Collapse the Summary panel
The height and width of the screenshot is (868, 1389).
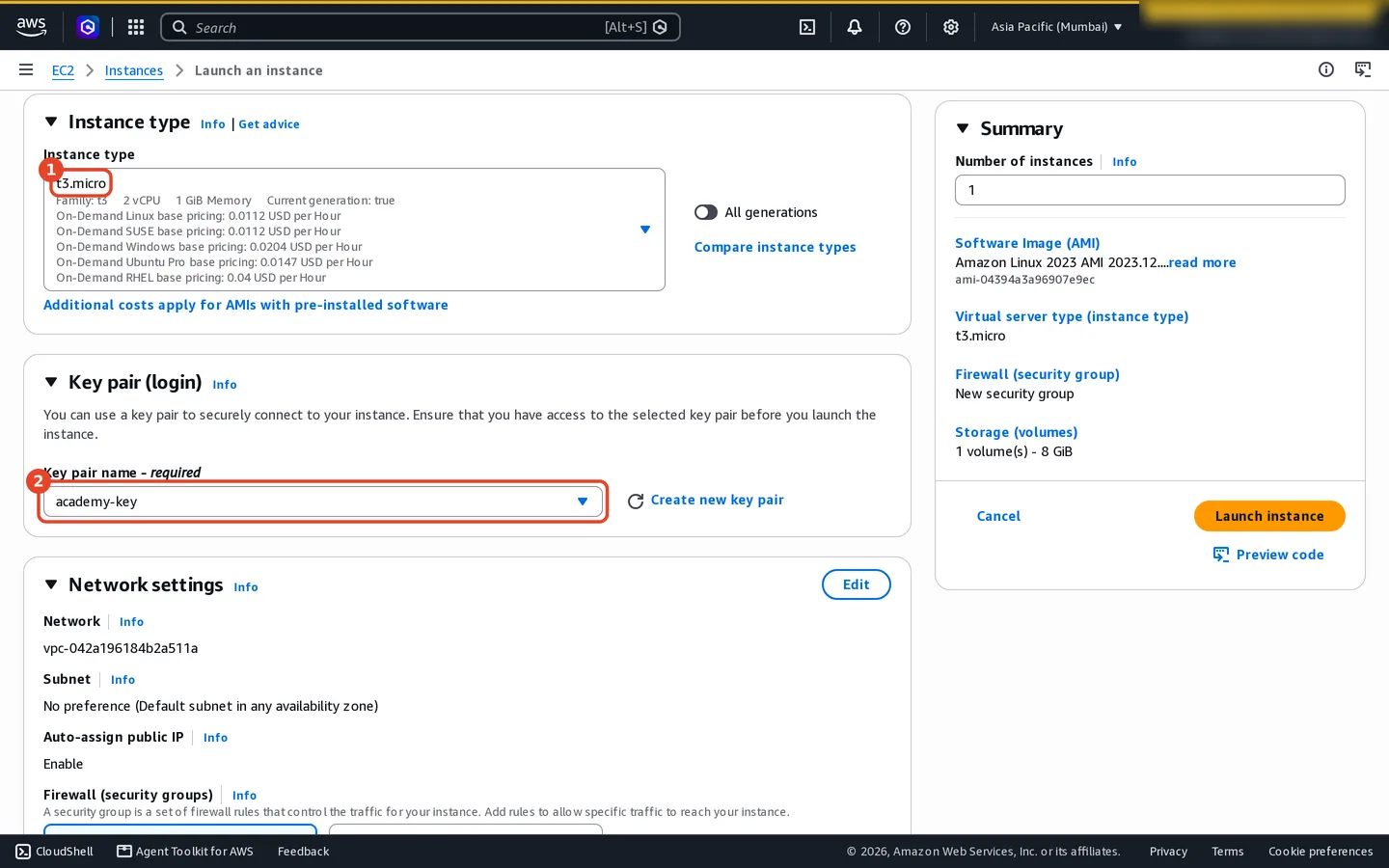(x=963, y=128)
